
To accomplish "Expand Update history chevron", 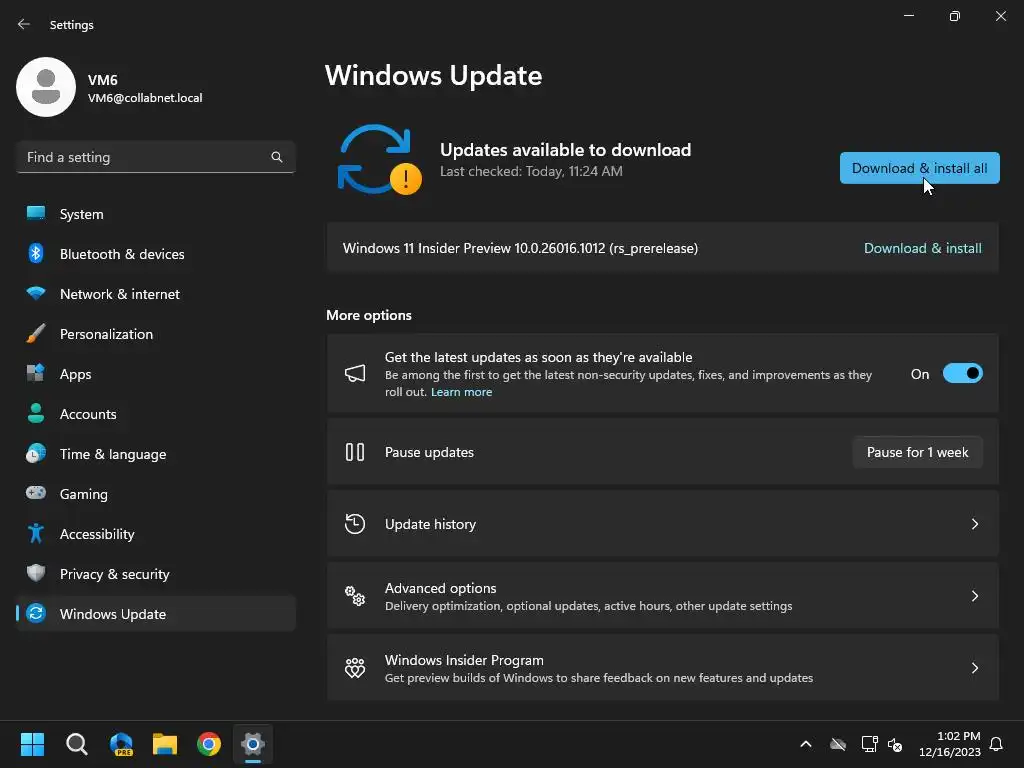I will pyautogui.click(x=974, y=524).
